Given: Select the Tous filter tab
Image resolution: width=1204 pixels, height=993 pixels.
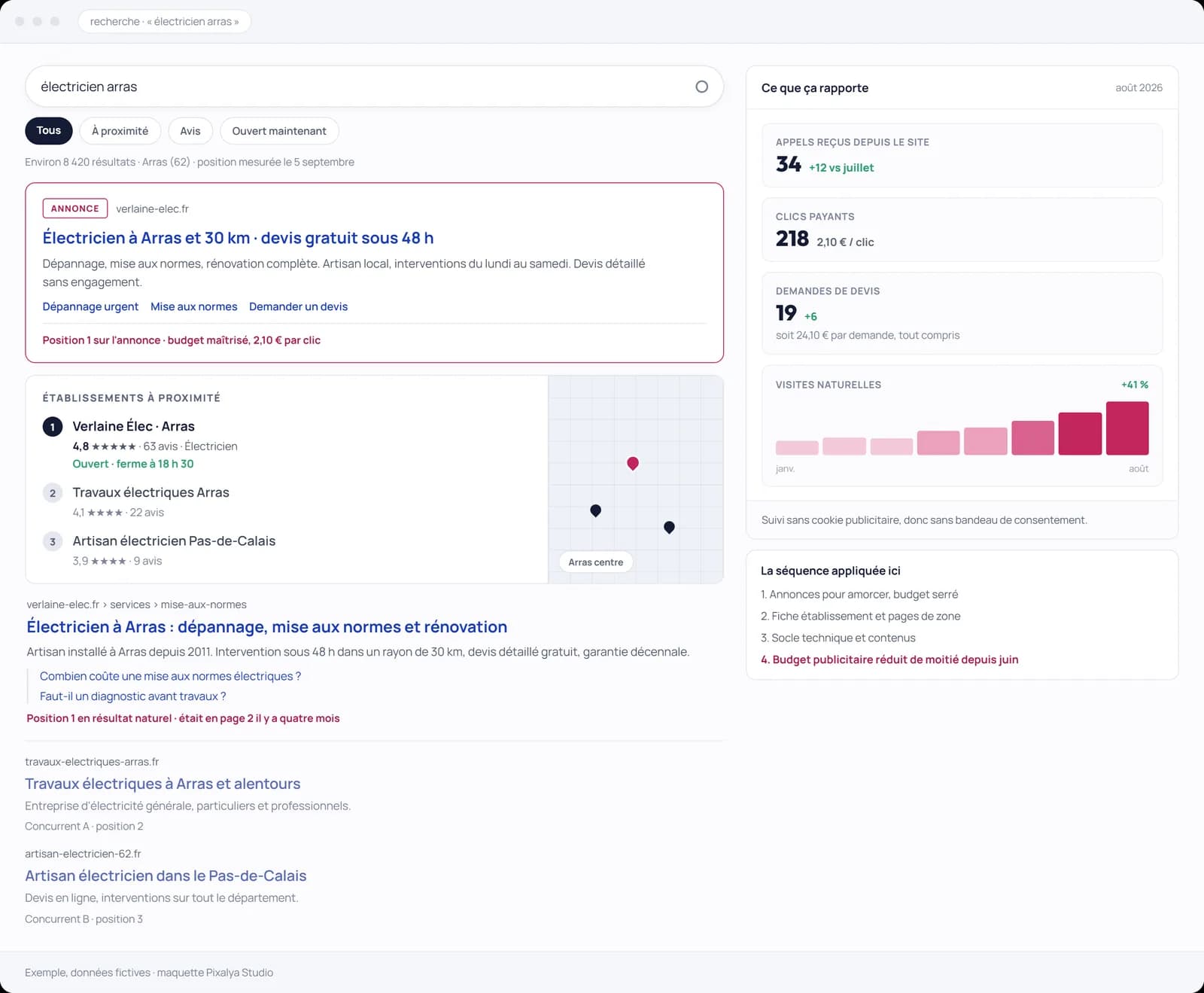Looking at the screenshot, I should pos(49,130).
